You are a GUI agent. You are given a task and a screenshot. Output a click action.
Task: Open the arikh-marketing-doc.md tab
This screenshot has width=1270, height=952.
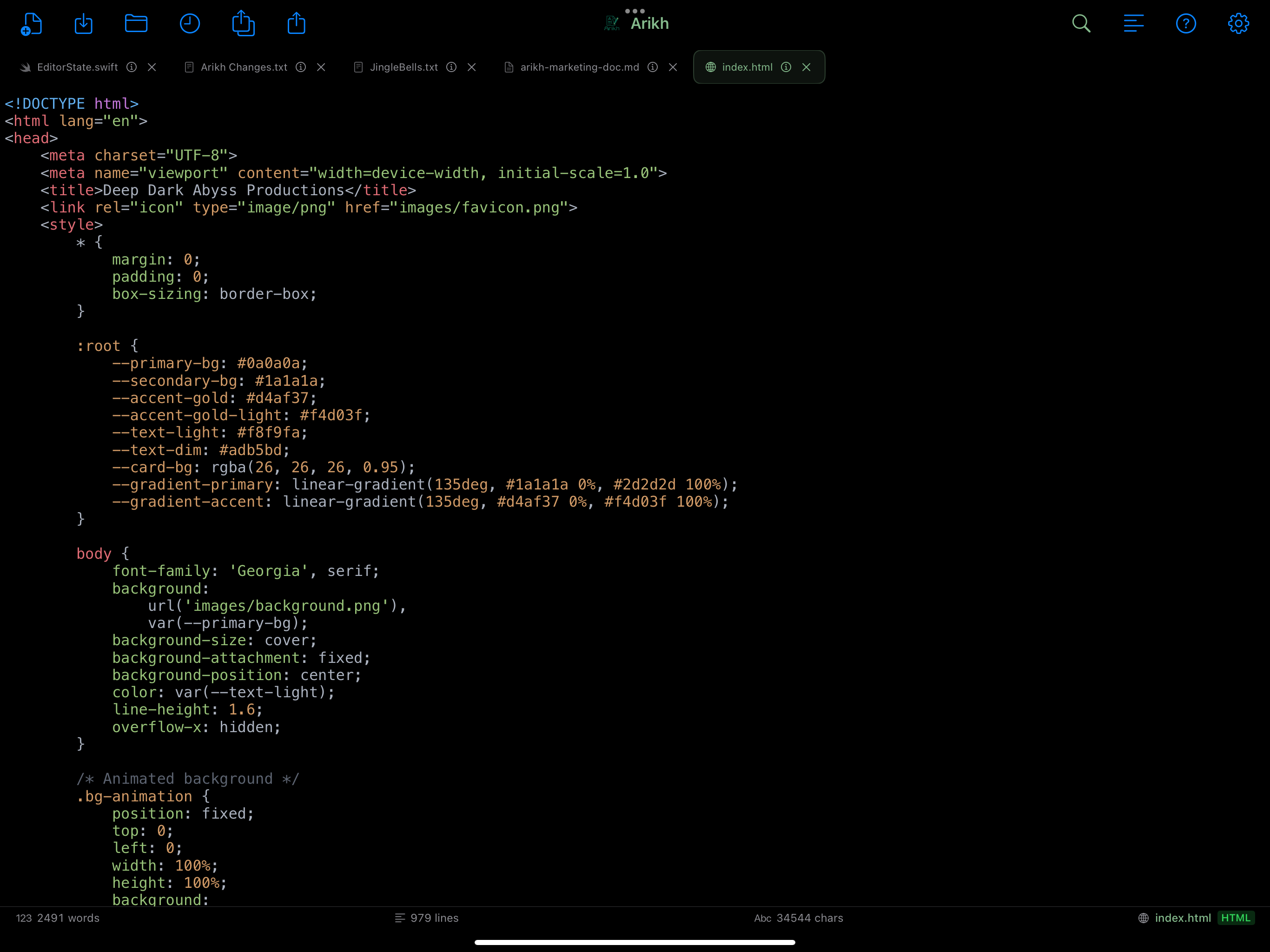click(x=579, y=67)
